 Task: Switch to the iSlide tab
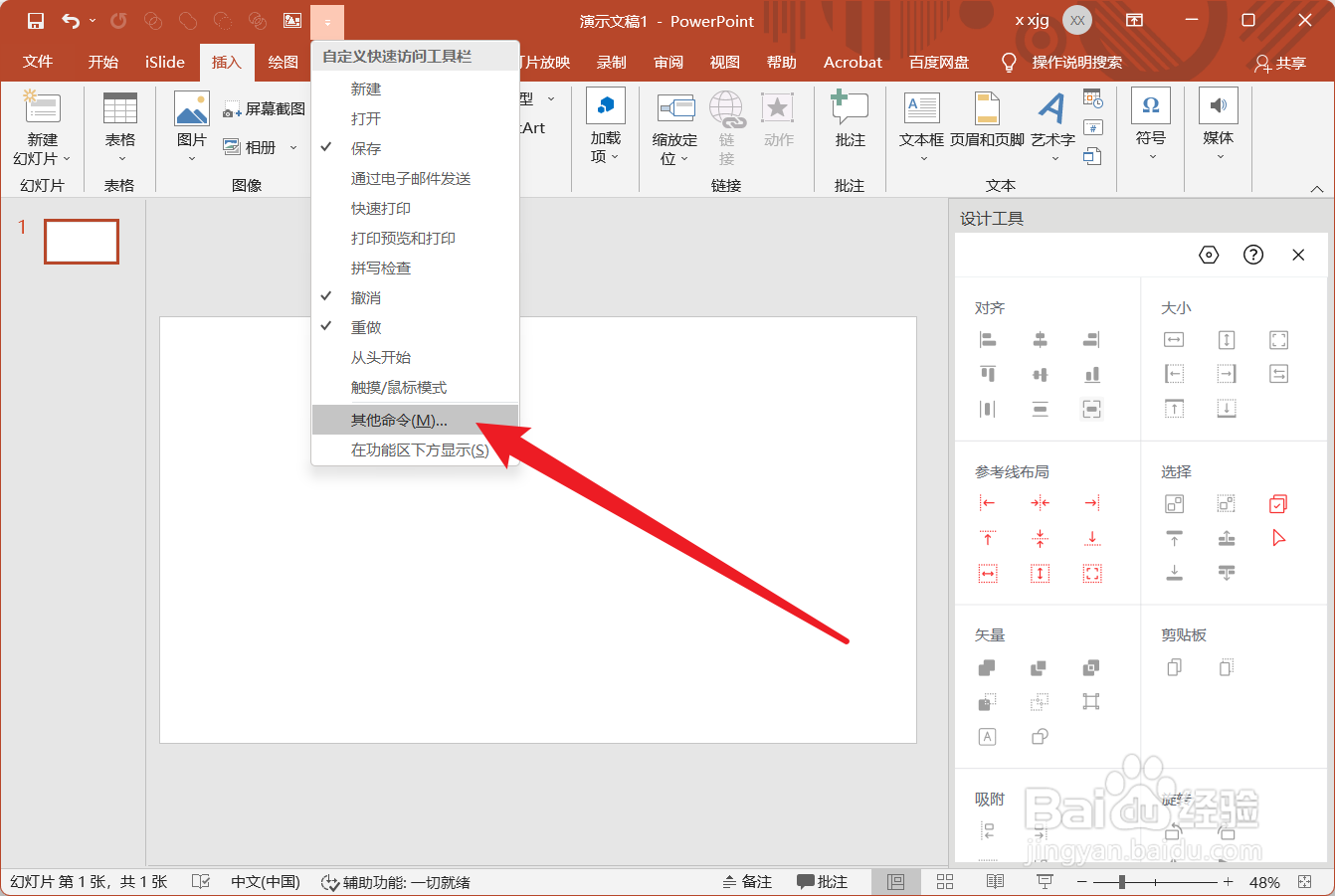coord(165,62)
